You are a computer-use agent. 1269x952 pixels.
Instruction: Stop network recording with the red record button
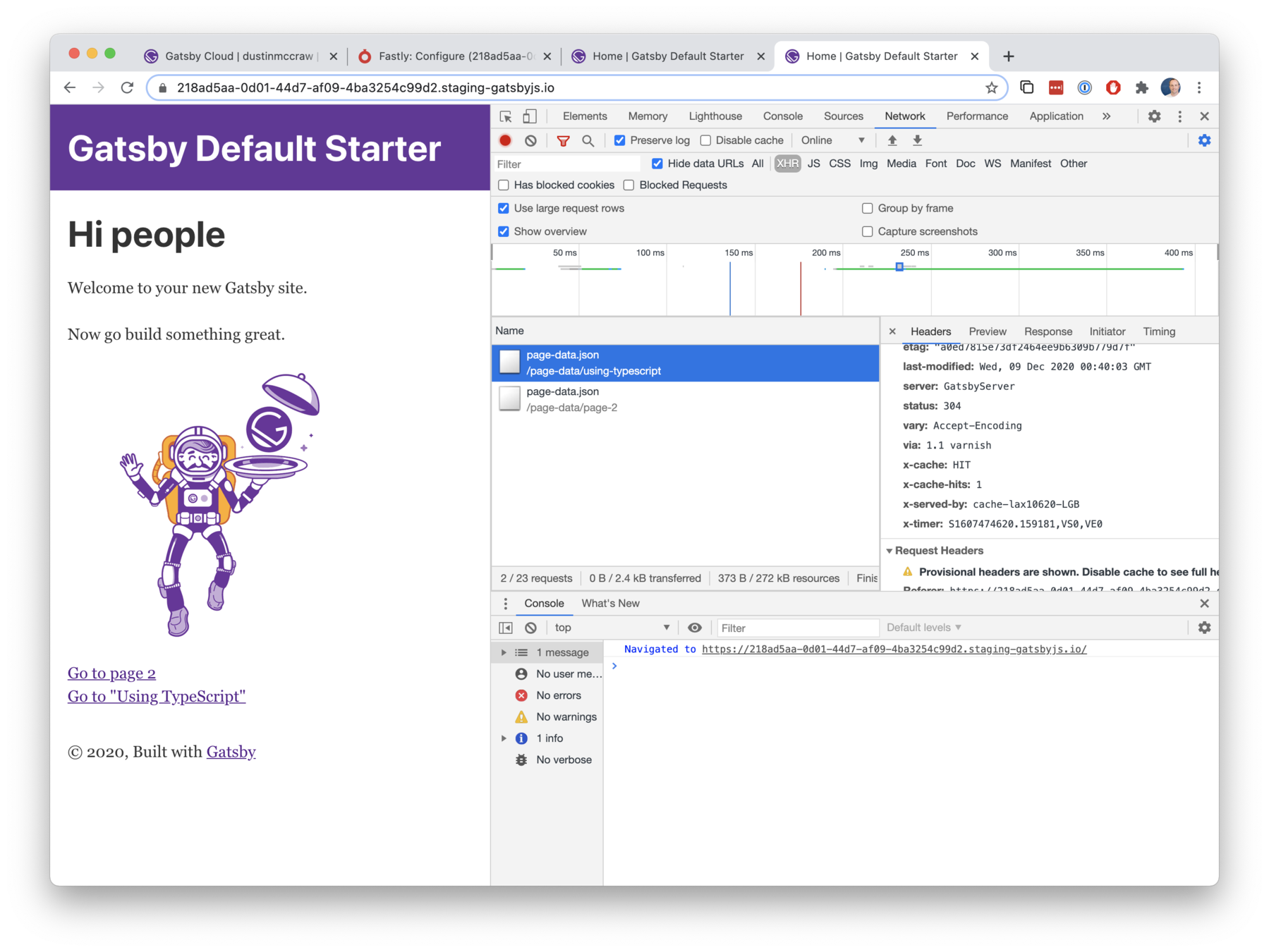coord(506,140)
